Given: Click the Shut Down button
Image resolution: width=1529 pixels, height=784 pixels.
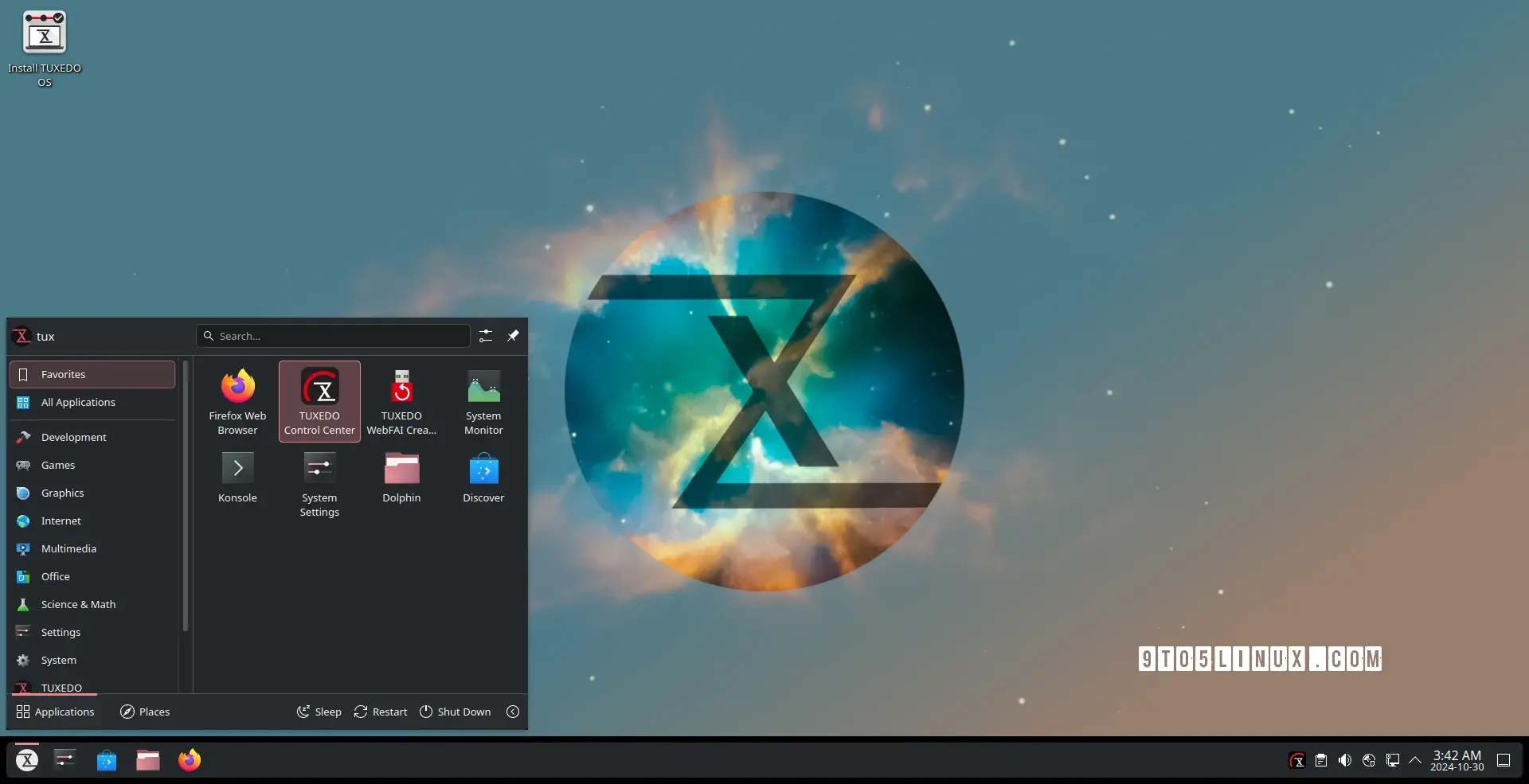Looking at the screenshot, I should pos(456,712).
